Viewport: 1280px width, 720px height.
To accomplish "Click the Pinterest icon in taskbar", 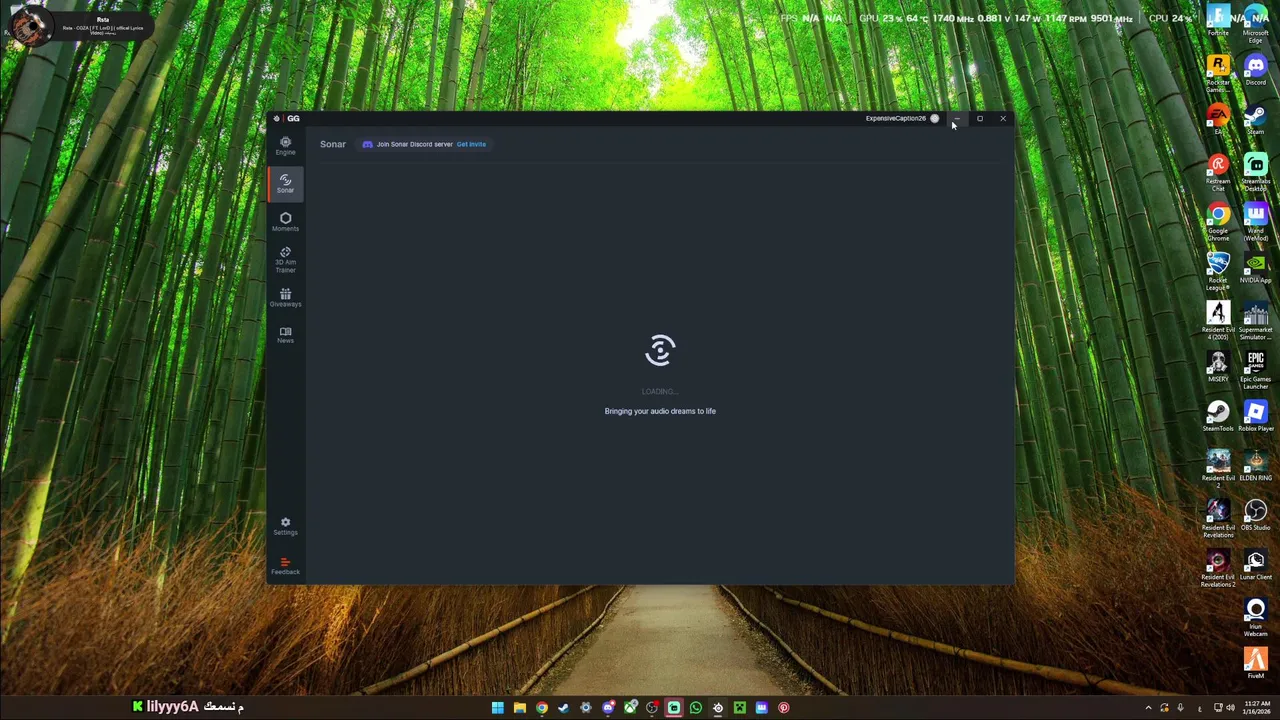I will point(784,708).
